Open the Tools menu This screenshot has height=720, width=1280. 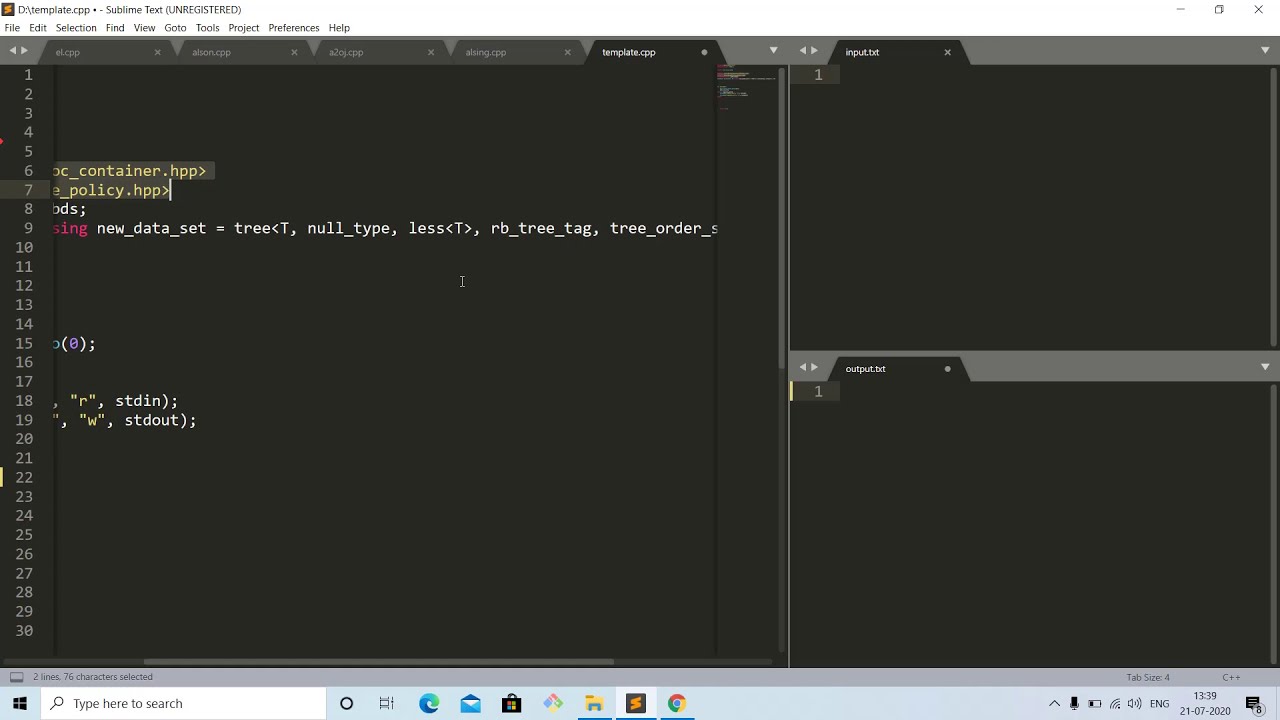pyautogui.click(x=207, y=28)
